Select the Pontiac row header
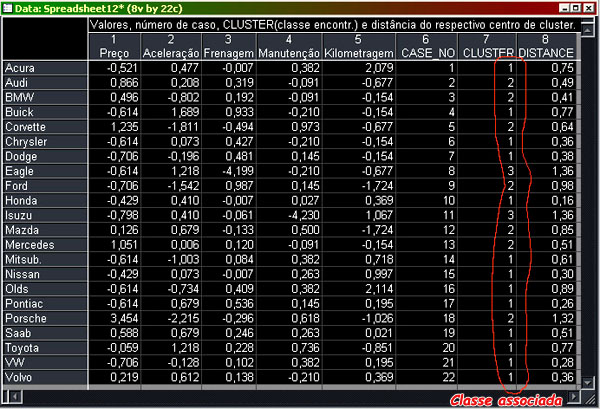Viewport: 600px width, 409px height. (45, 304)
